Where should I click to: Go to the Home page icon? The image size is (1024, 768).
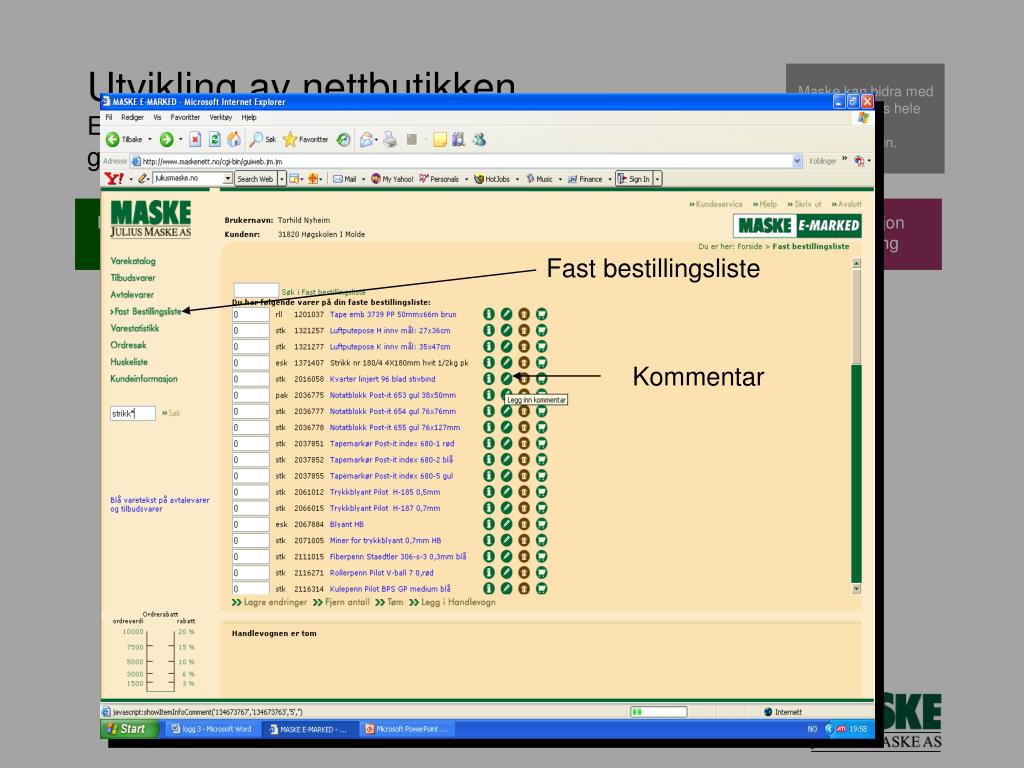point(234,140)
